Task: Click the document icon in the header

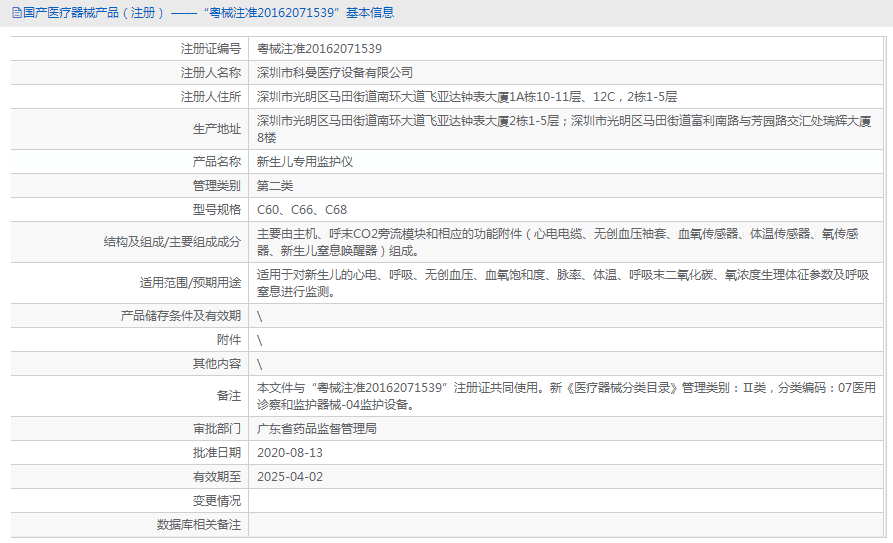Action: [17, 13]
